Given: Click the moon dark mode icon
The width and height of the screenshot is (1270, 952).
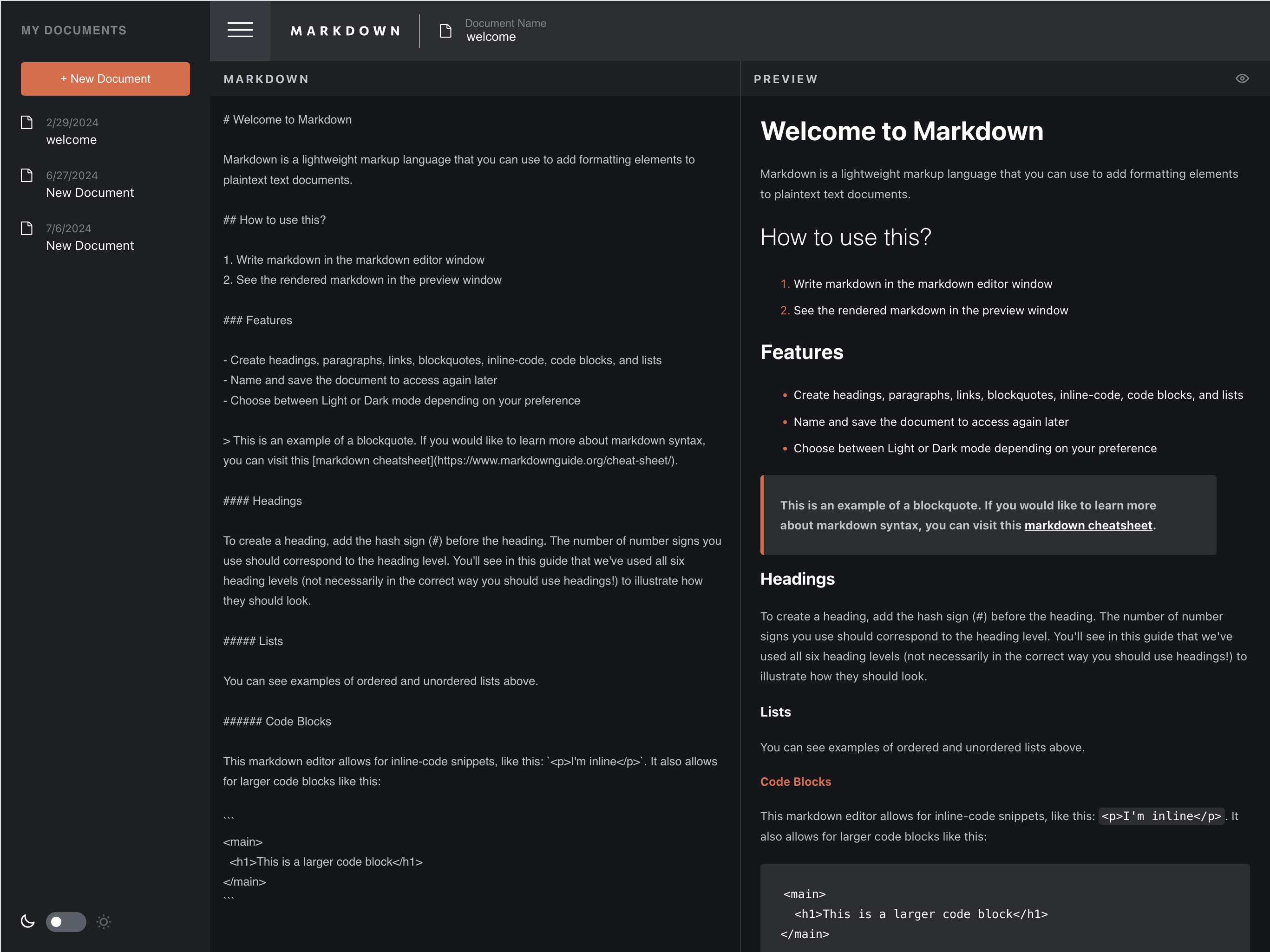Looking at the screenshot, I should point(27,922).
